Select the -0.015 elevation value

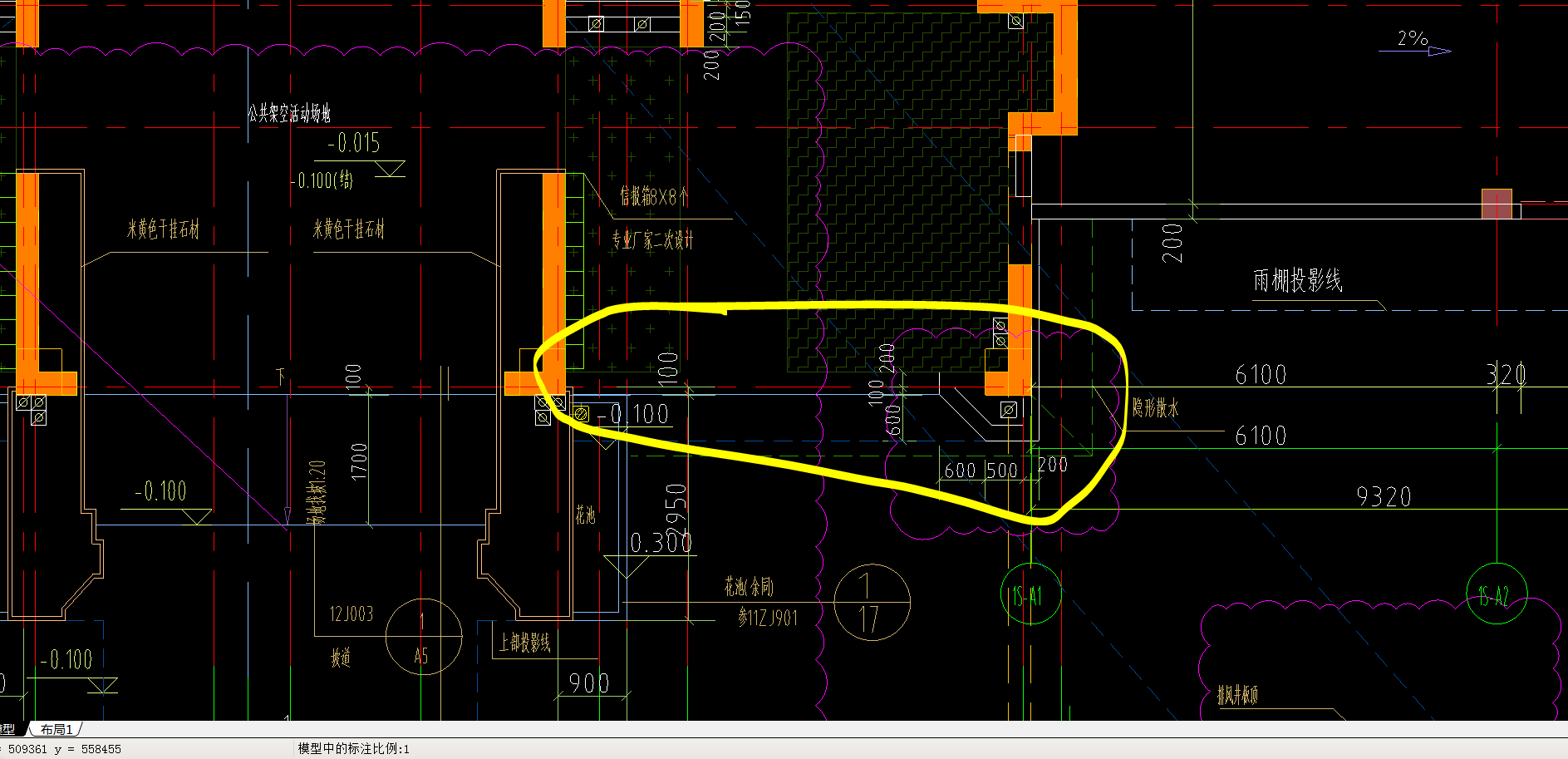(x=354, y=143)
